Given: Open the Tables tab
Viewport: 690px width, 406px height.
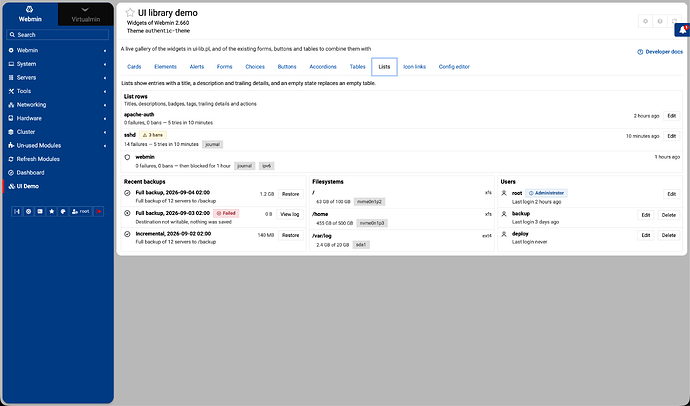Looking at the screenshot, I should click(357, 67).
